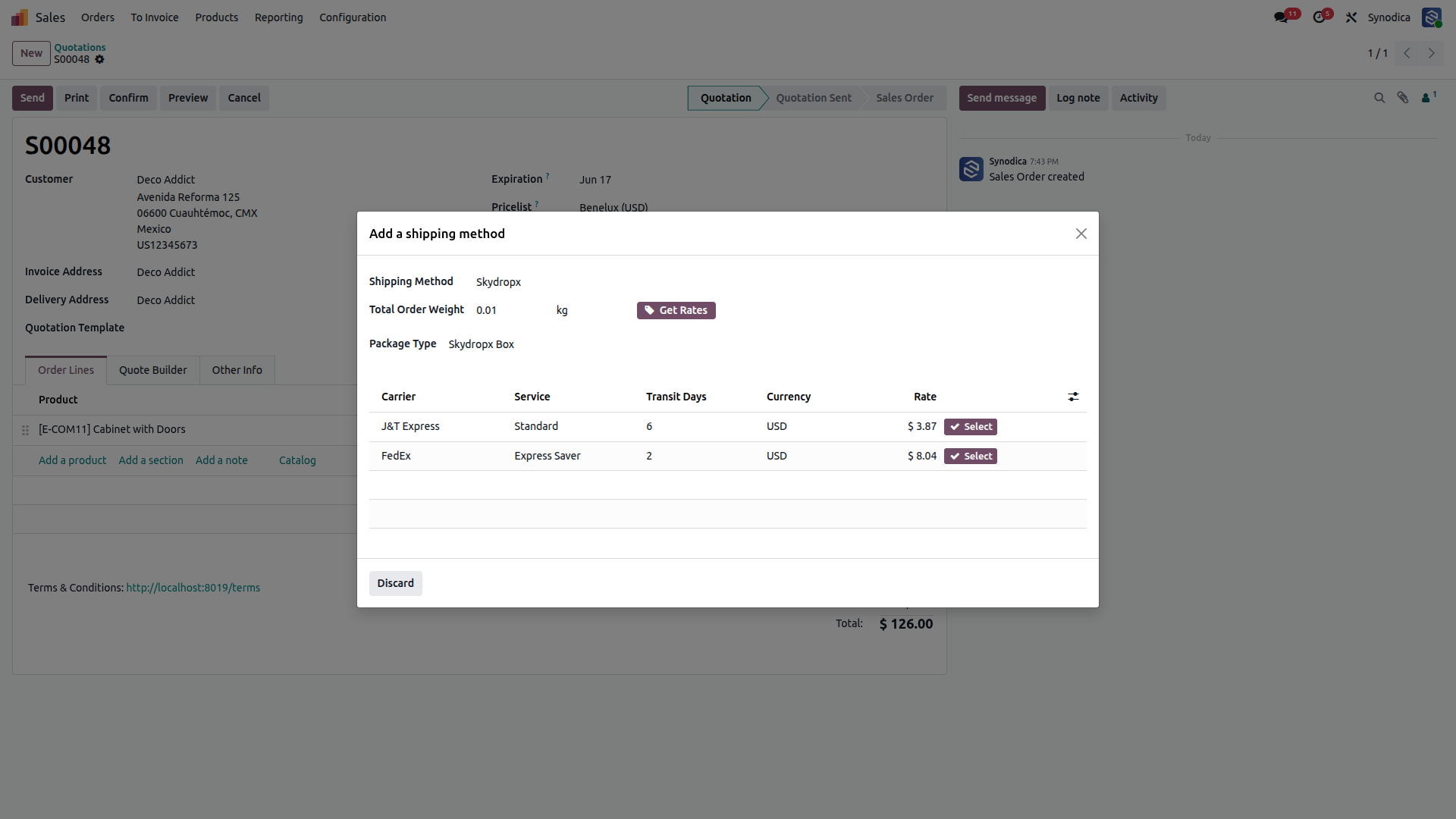Discard the shipping method dialog
1456x819 pixels.
point(396,583)
